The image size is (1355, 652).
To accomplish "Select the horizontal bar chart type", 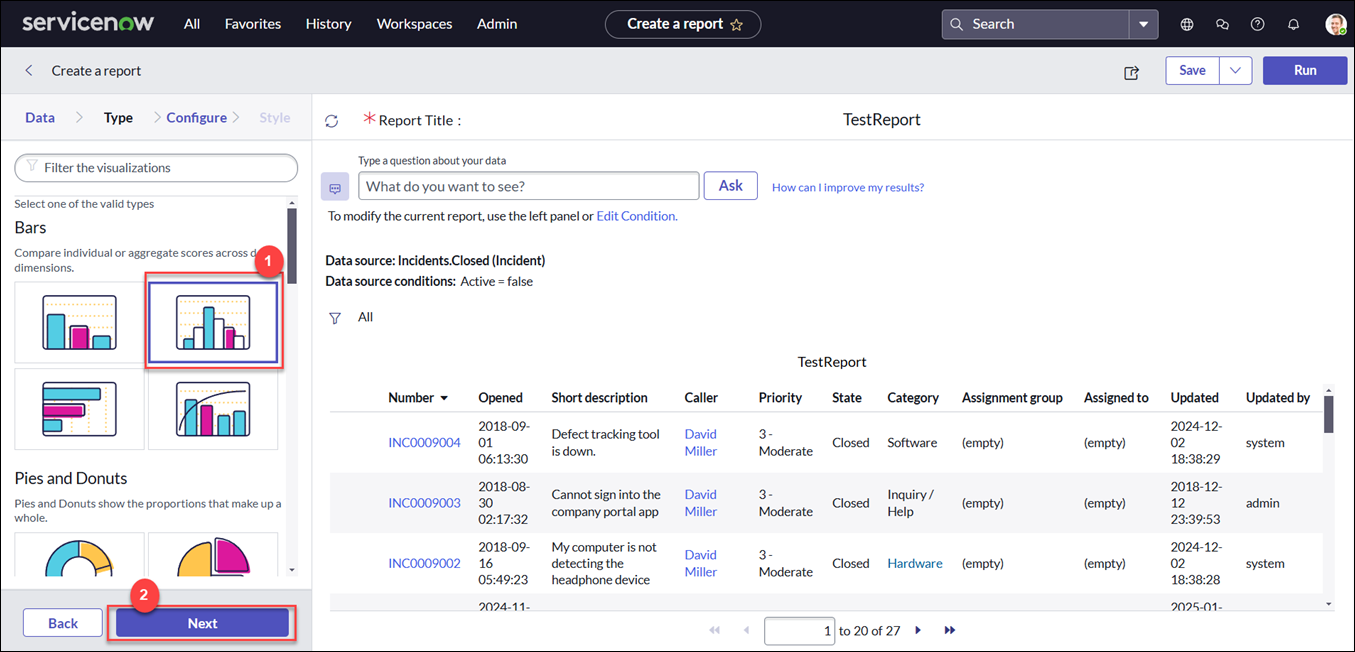I will point(79,409).
